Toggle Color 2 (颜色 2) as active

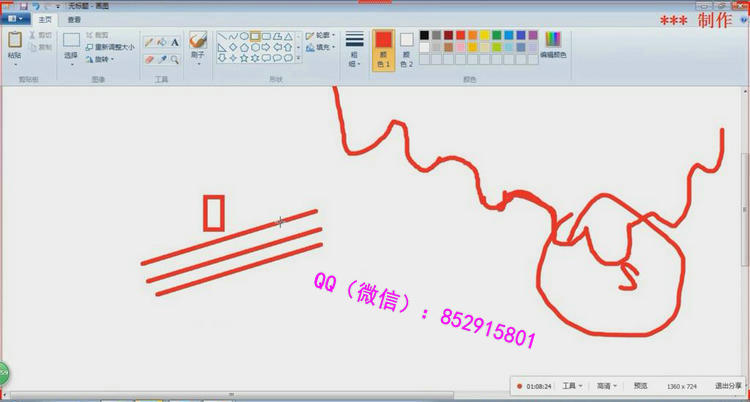(x=407, y=48)
